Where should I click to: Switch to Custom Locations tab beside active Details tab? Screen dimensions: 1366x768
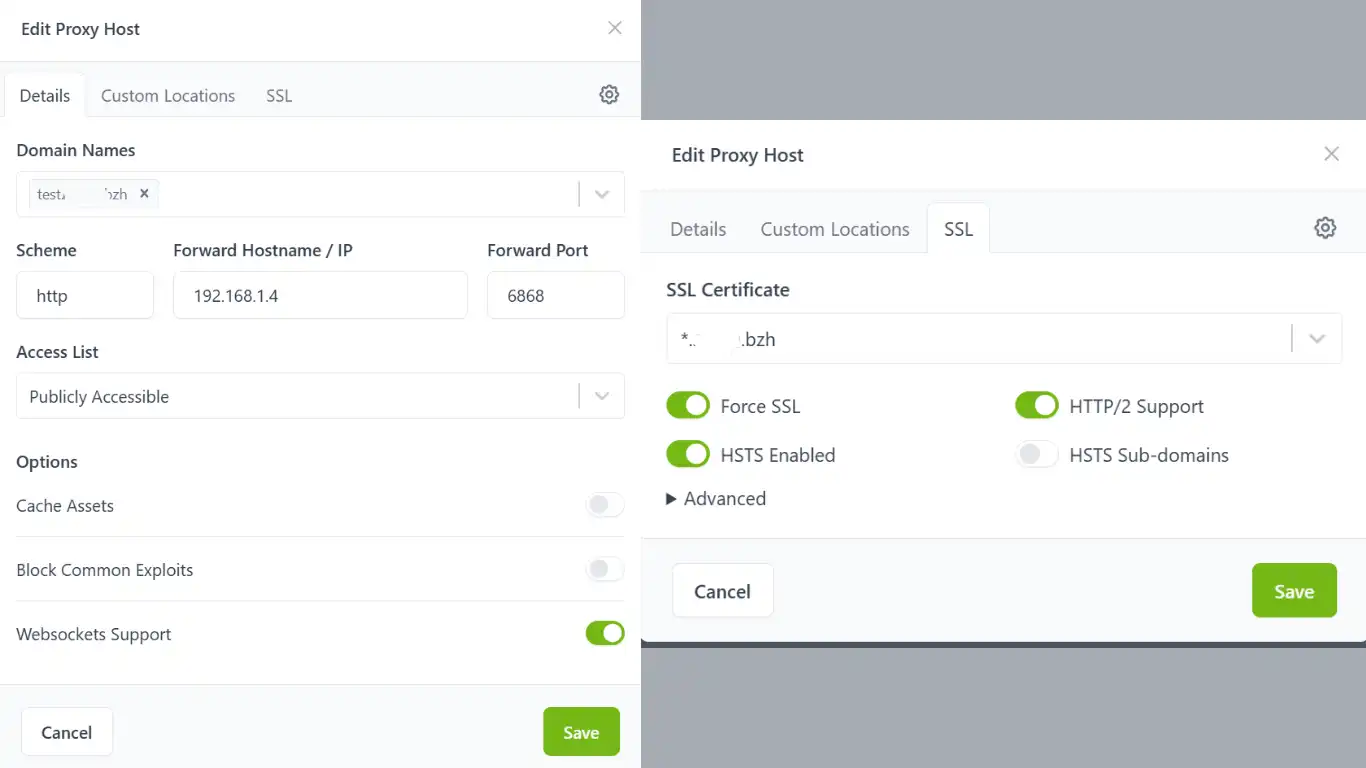point(168,96)
